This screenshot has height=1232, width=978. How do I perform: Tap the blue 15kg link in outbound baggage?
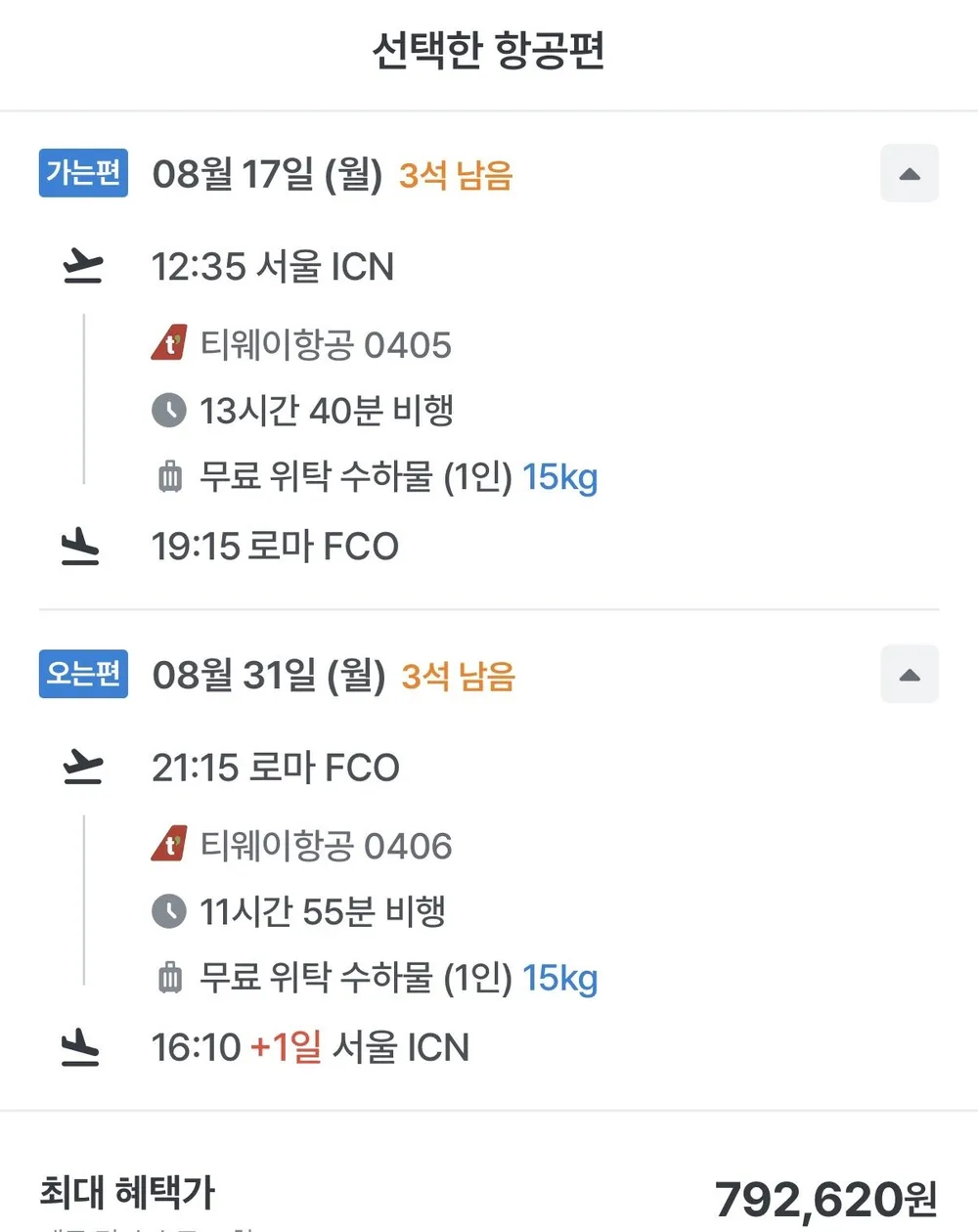click(x=559, y=477)
